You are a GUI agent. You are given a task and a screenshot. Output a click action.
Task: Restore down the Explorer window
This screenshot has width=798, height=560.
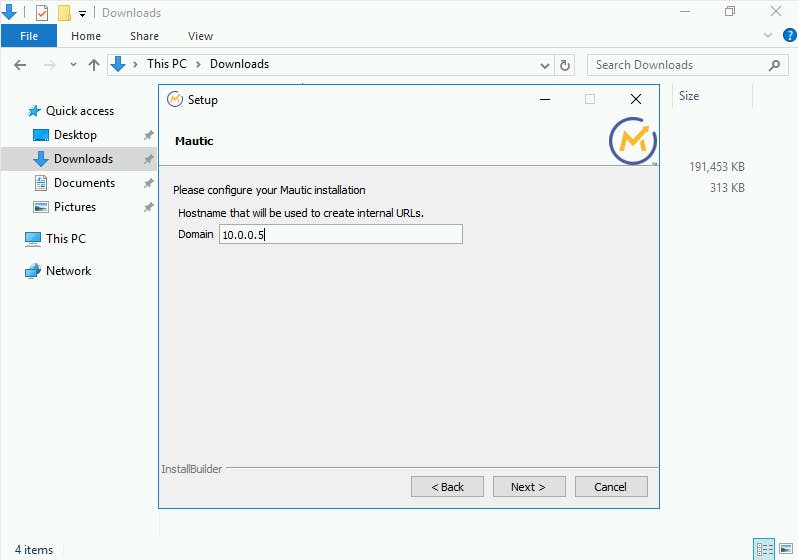(x=730, y=11)
